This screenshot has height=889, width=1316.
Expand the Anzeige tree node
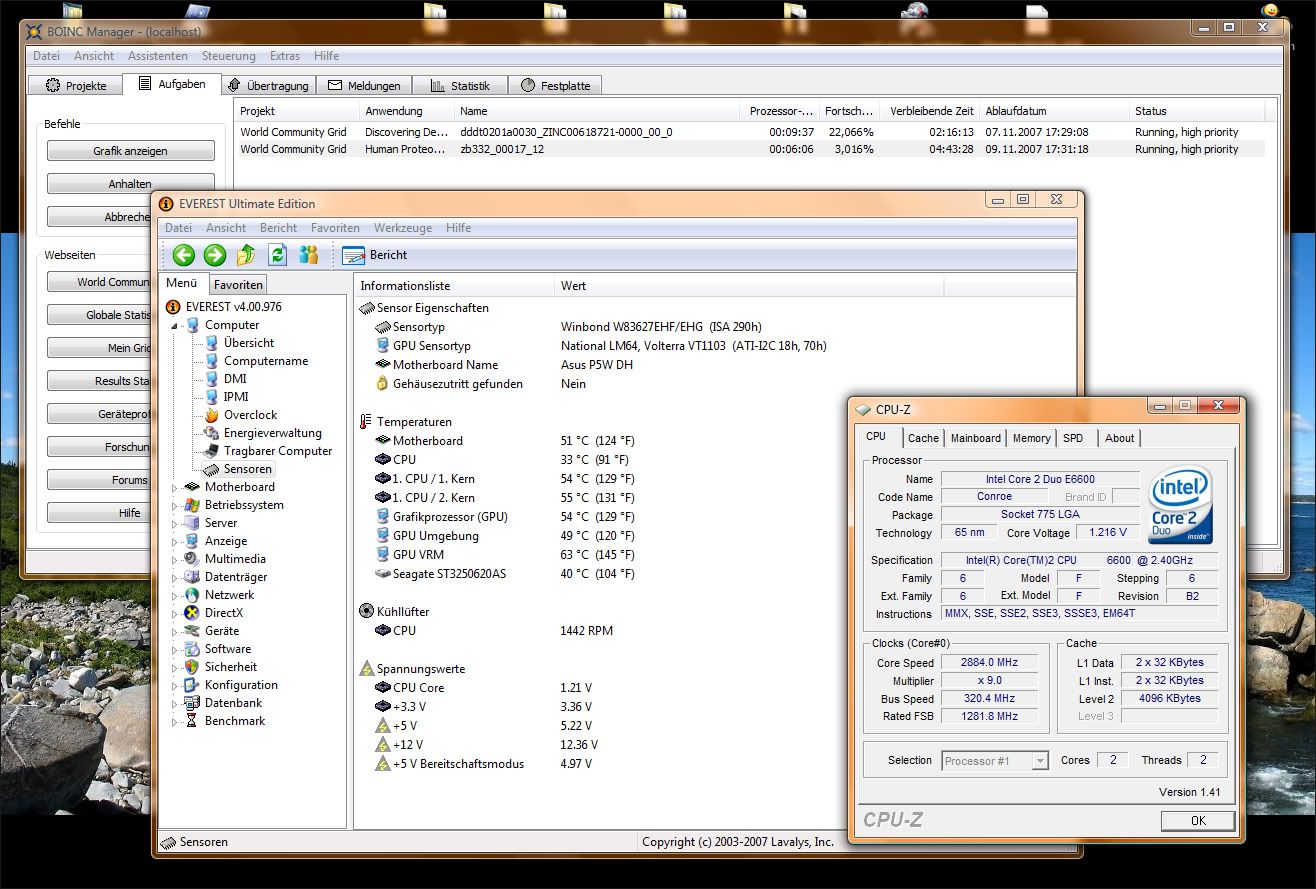[175, 542]
